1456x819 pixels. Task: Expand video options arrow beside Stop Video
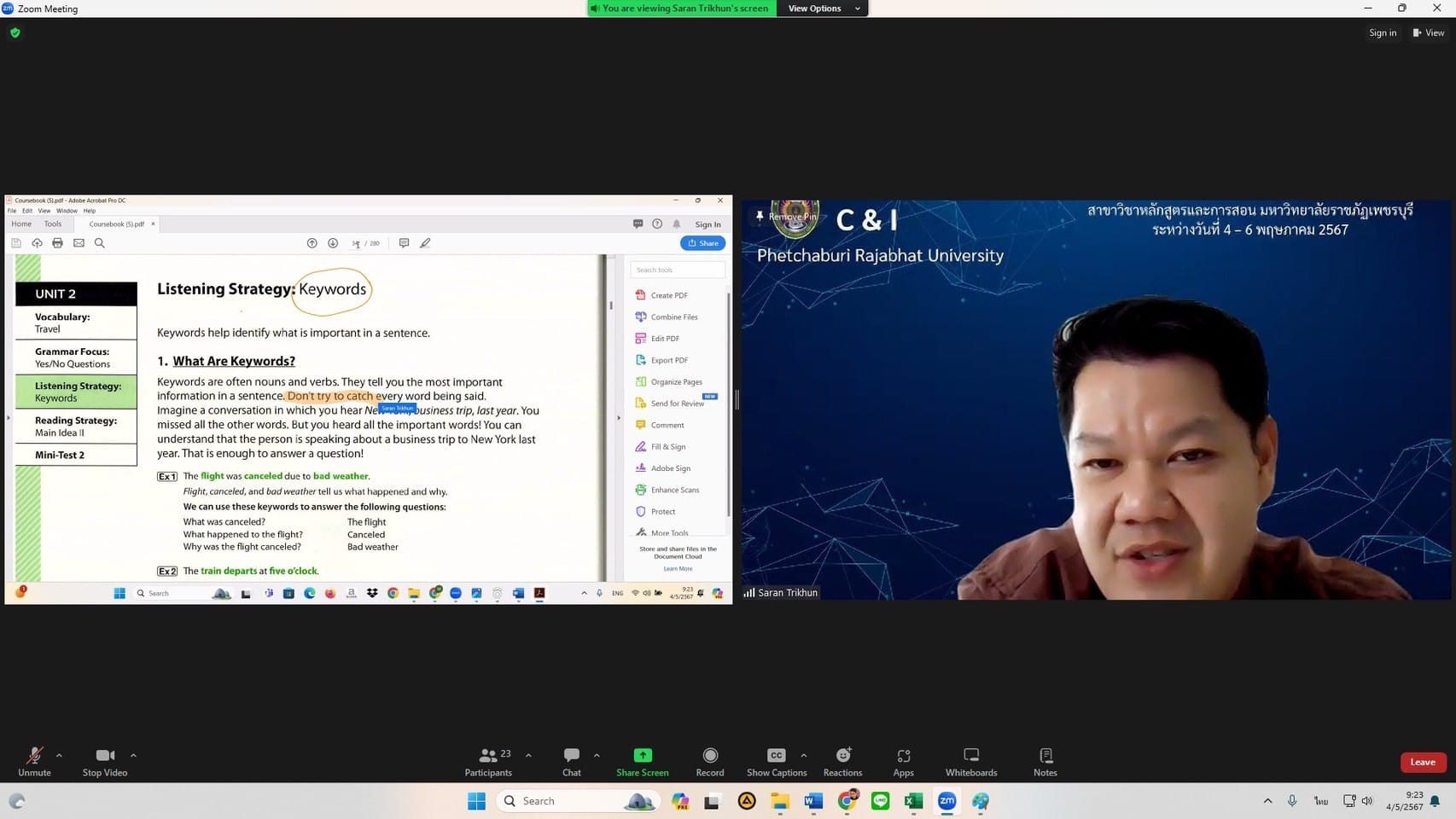133,755
